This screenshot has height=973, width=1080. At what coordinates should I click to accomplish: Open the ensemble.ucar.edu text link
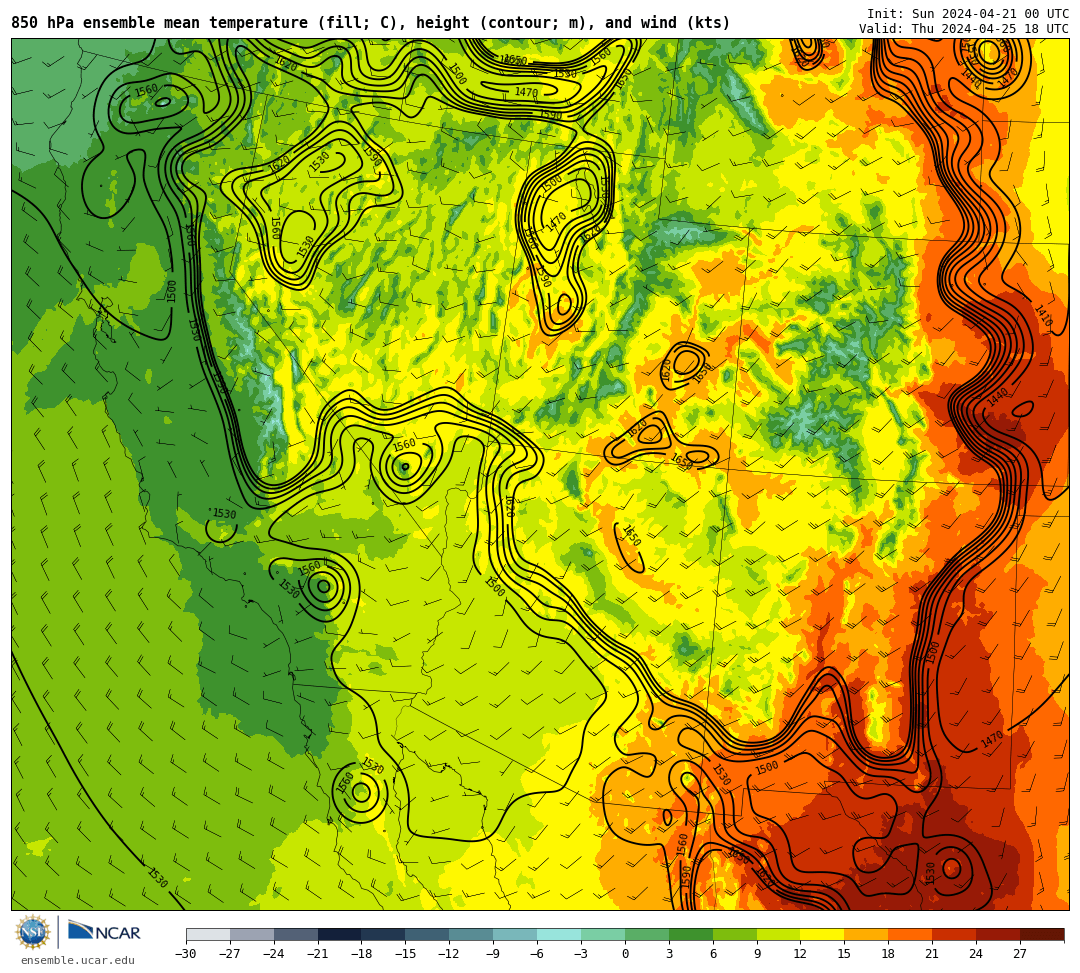click(78, 960)
